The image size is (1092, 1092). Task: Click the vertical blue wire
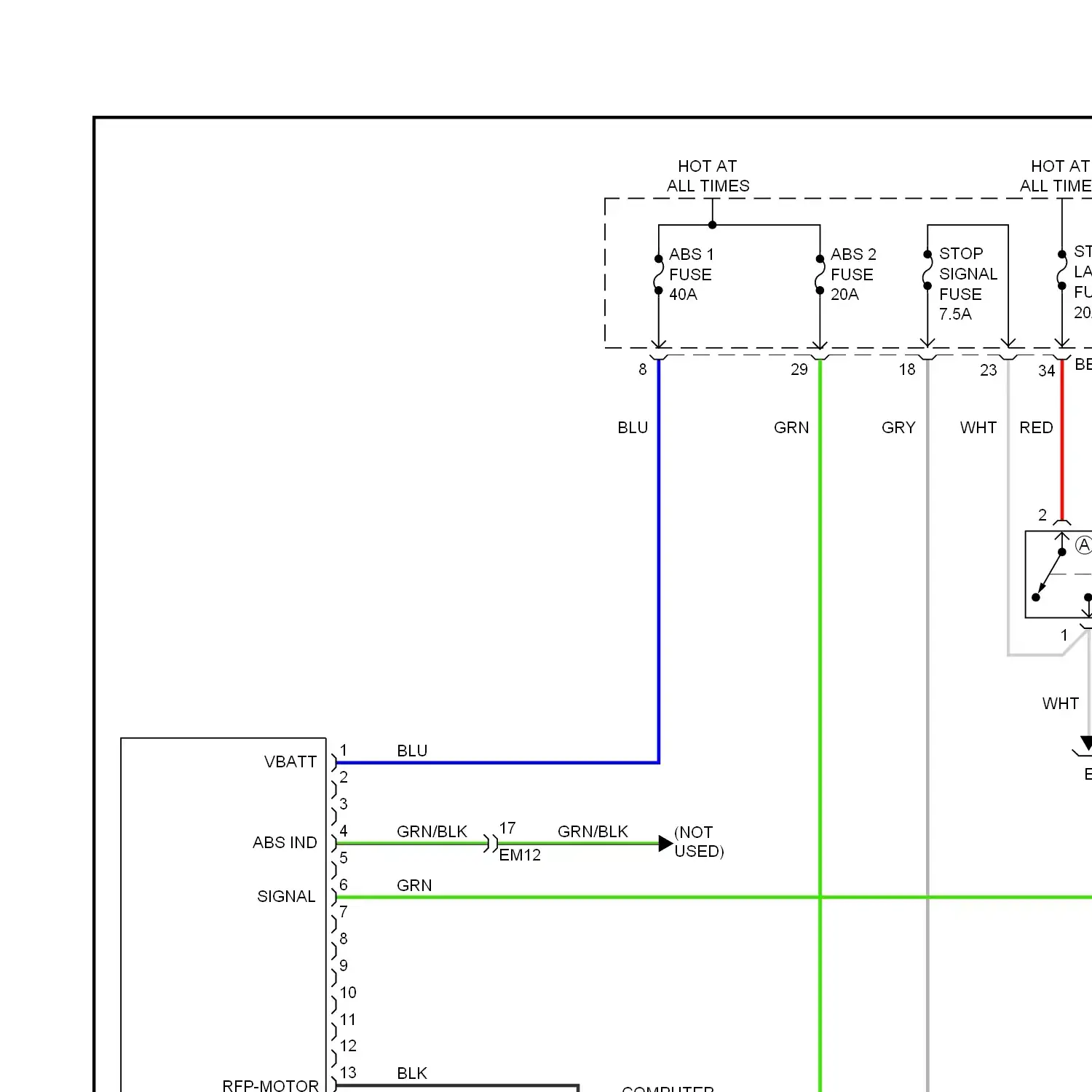pos(659,561)
